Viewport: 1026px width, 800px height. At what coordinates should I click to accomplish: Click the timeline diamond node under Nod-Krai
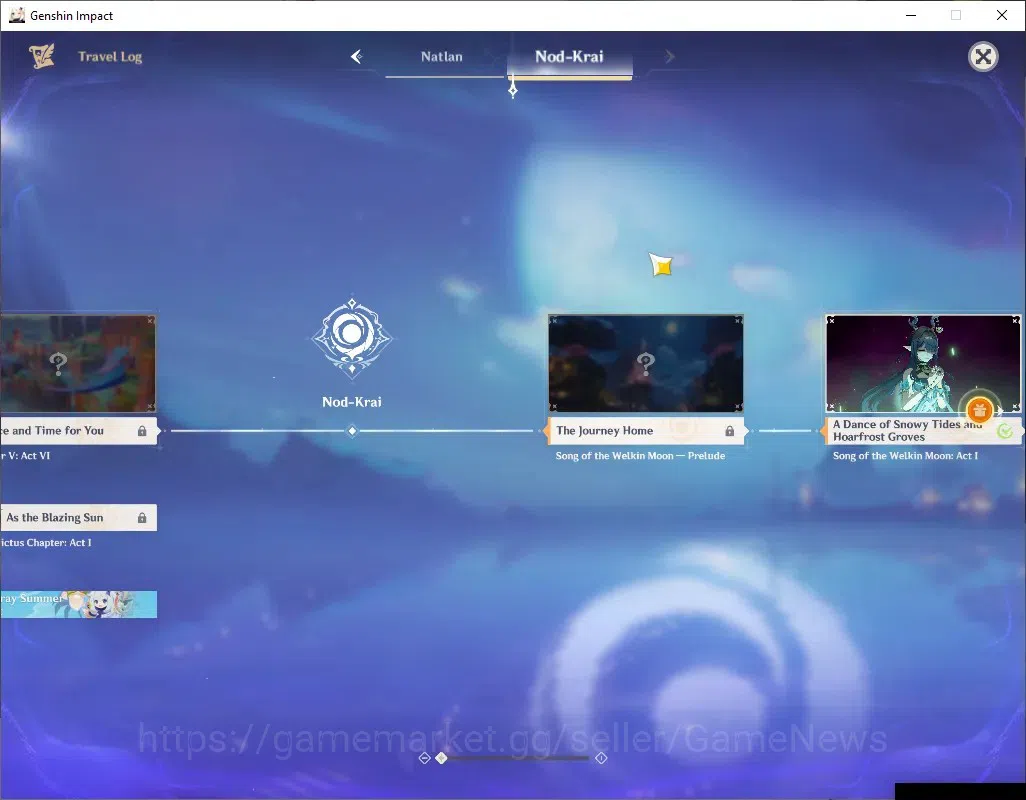pyautogui.click(x=352, y=431)
